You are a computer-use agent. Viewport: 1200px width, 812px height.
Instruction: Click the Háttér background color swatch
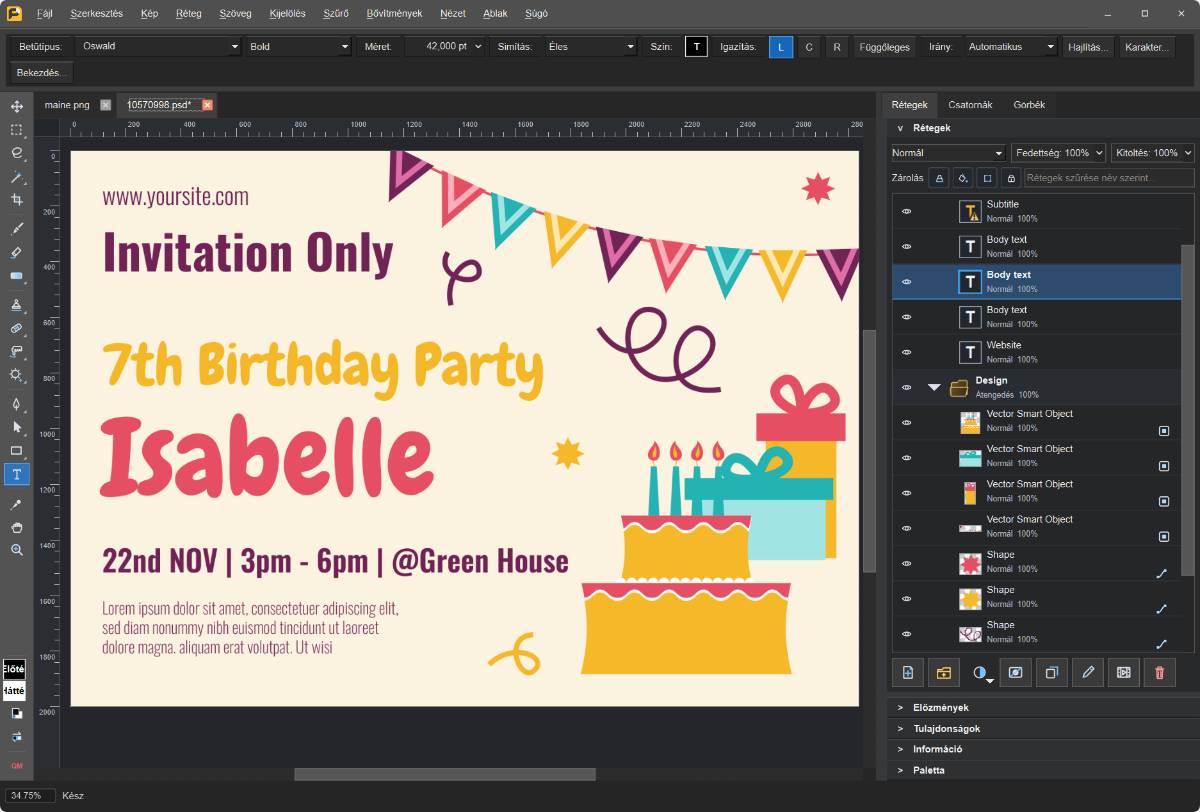click(14, 691)
